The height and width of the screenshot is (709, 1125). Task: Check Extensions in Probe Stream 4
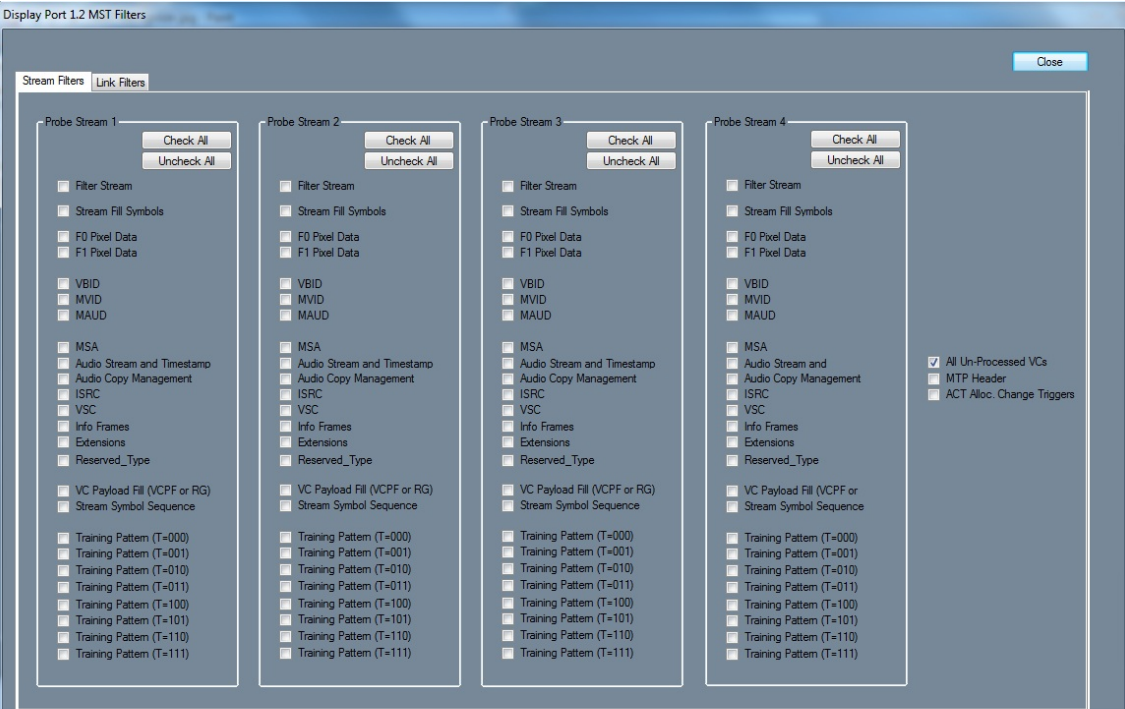tap(732, 443)
